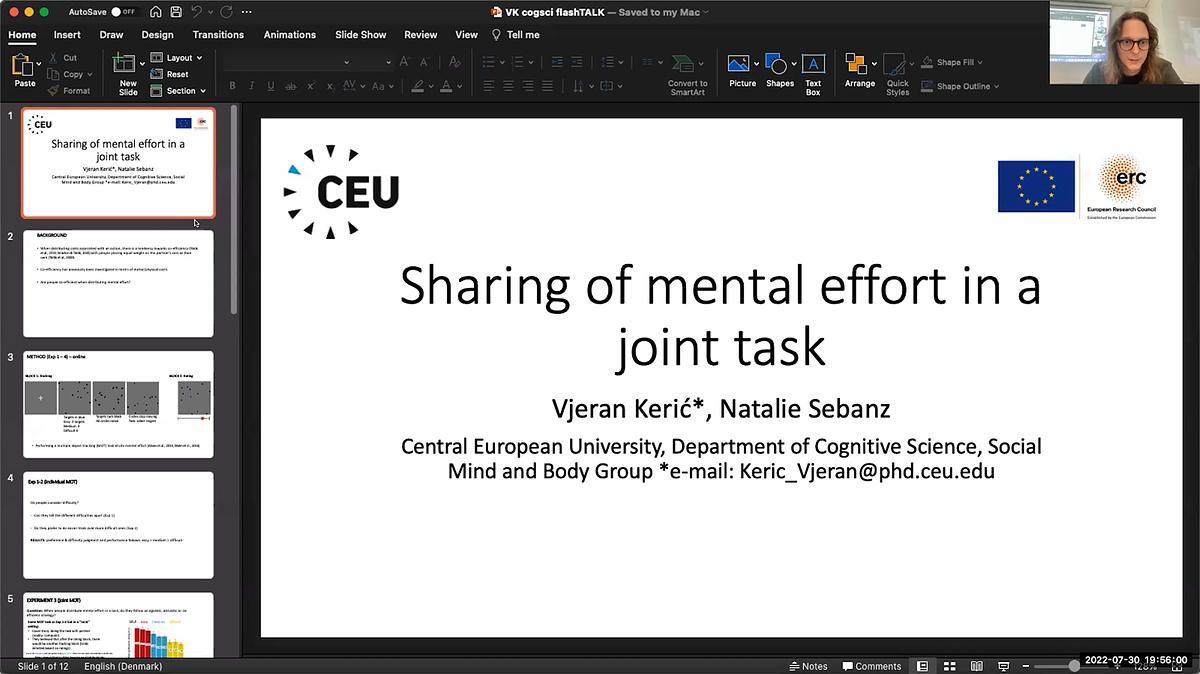Open the more options ellipsis in title bar
Image resolution: width=1200 pixels, height=674 pixels.
point(247,12)
